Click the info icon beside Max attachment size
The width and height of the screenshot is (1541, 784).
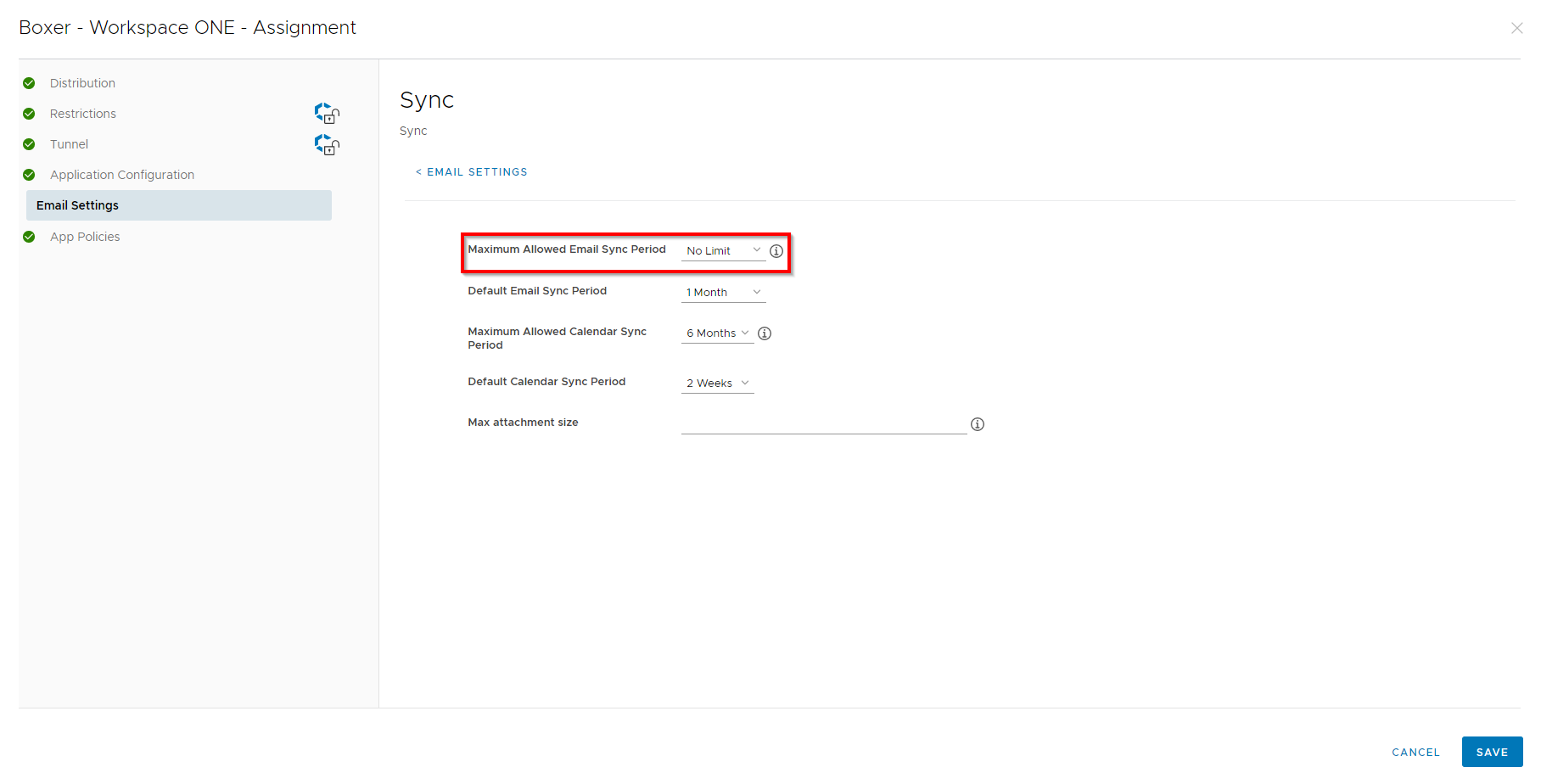click(978, 423)
